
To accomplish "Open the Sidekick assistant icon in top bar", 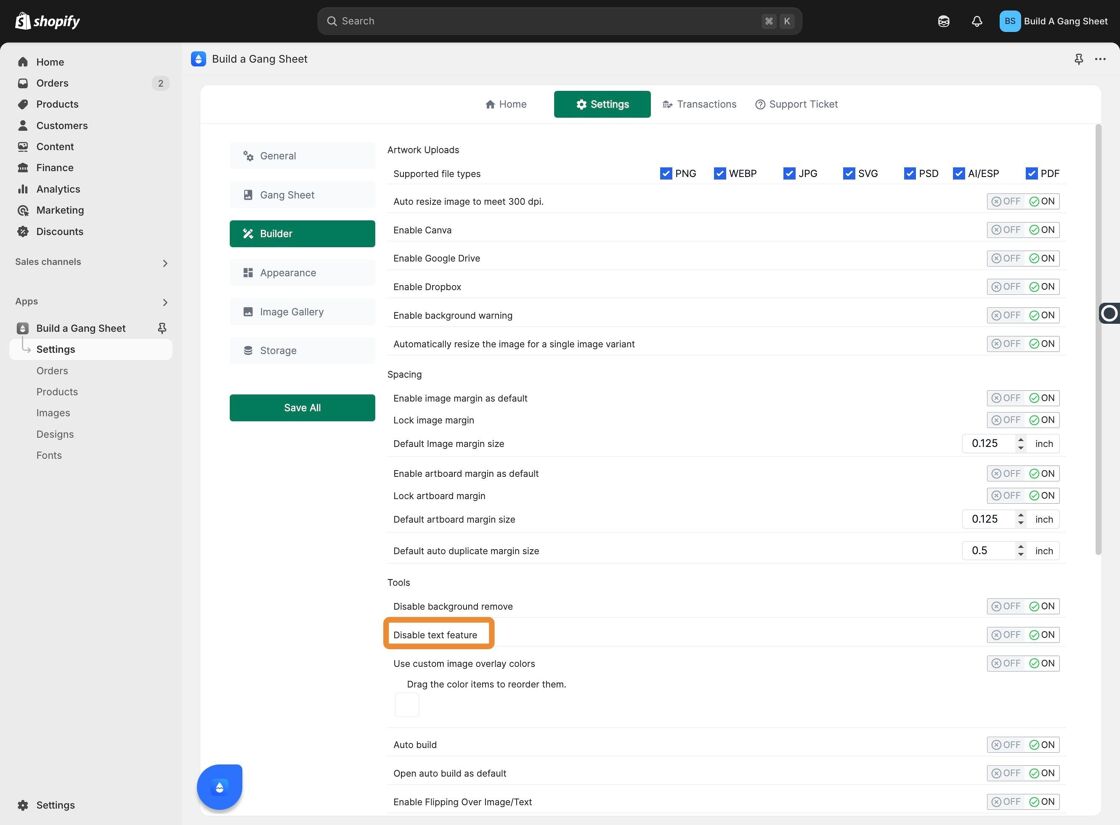I will click(944, 21).
